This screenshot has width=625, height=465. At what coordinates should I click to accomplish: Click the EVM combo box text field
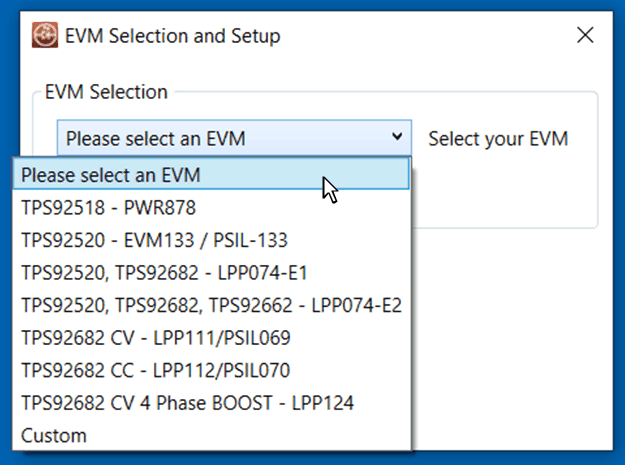pos(220,138)
